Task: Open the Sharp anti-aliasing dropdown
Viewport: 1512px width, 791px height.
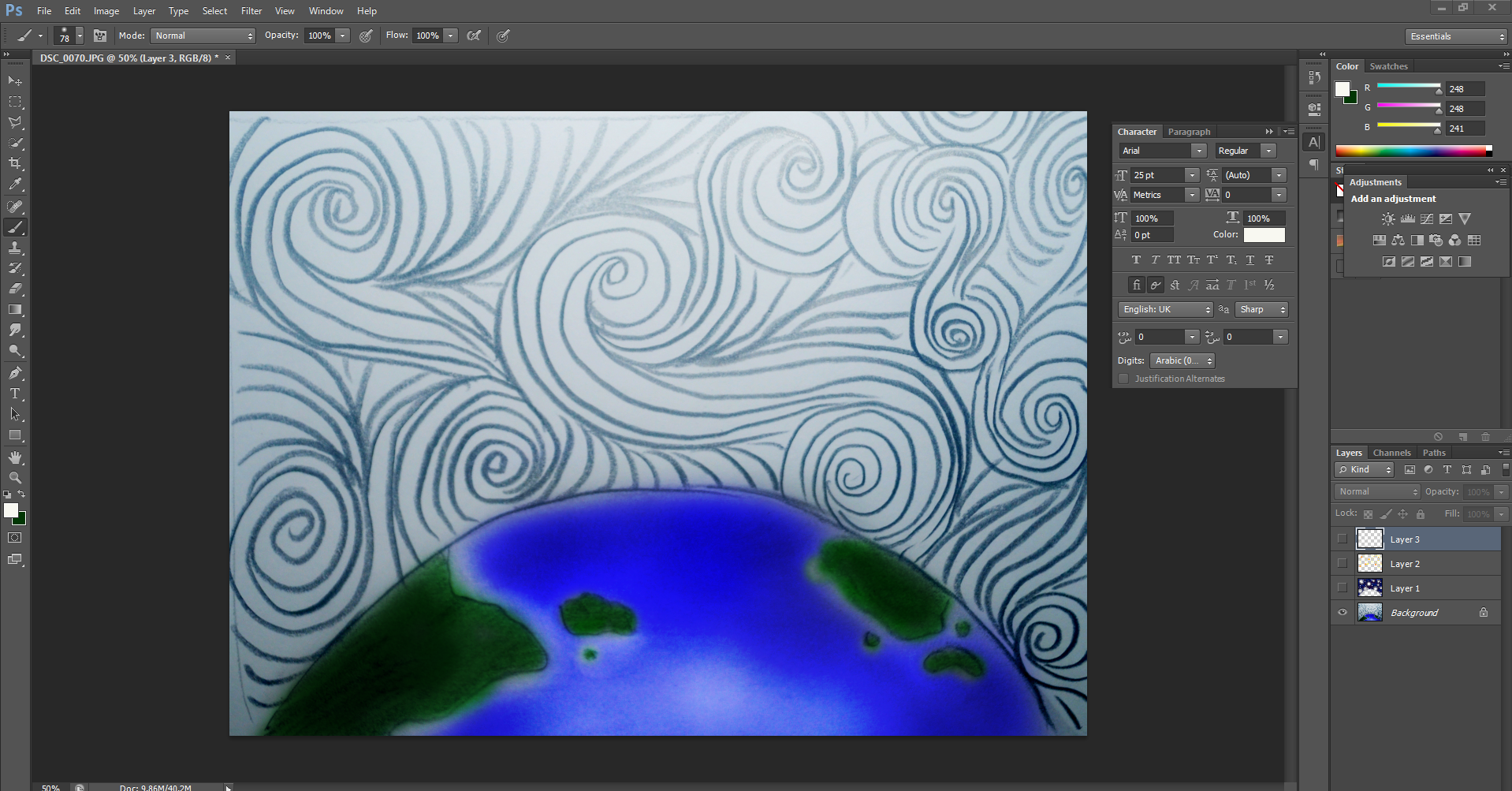Action: click(x=1261, y=309)
